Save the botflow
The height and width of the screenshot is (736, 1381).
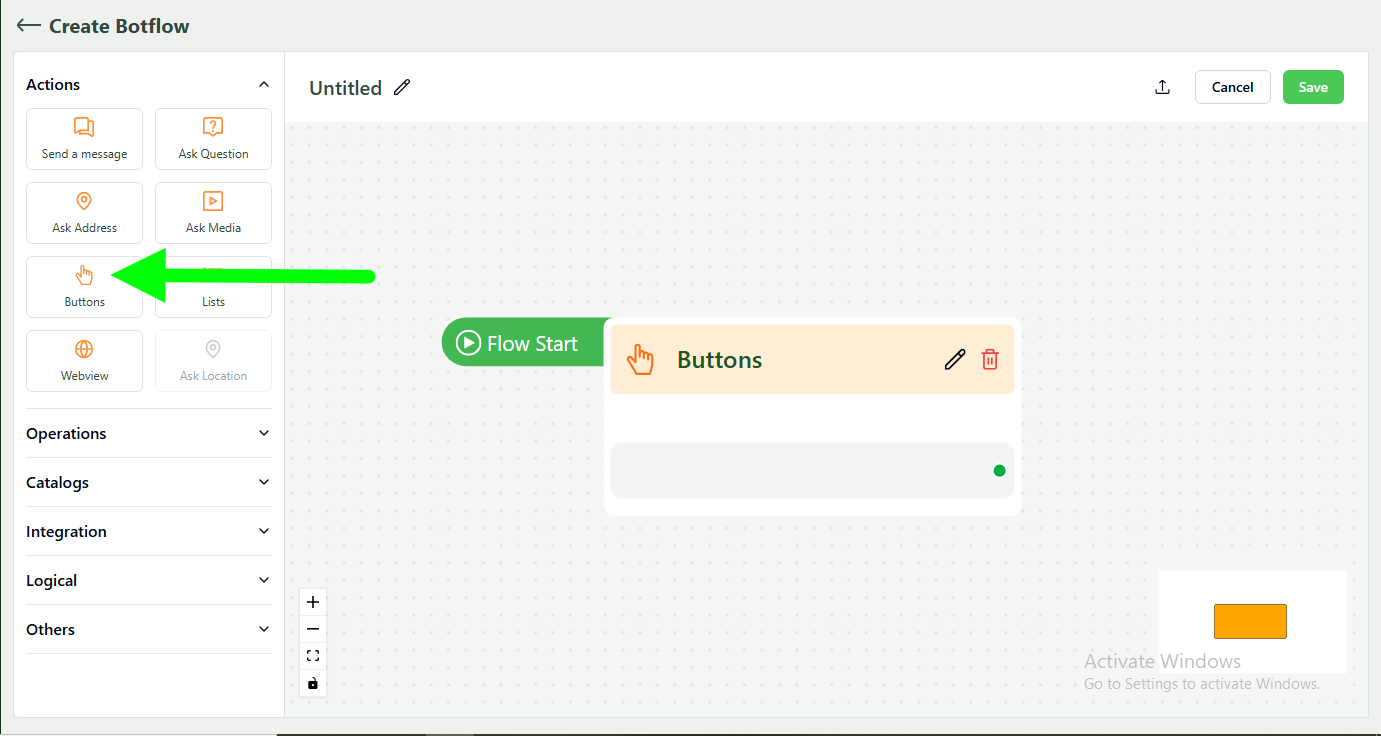[1313, 87]
